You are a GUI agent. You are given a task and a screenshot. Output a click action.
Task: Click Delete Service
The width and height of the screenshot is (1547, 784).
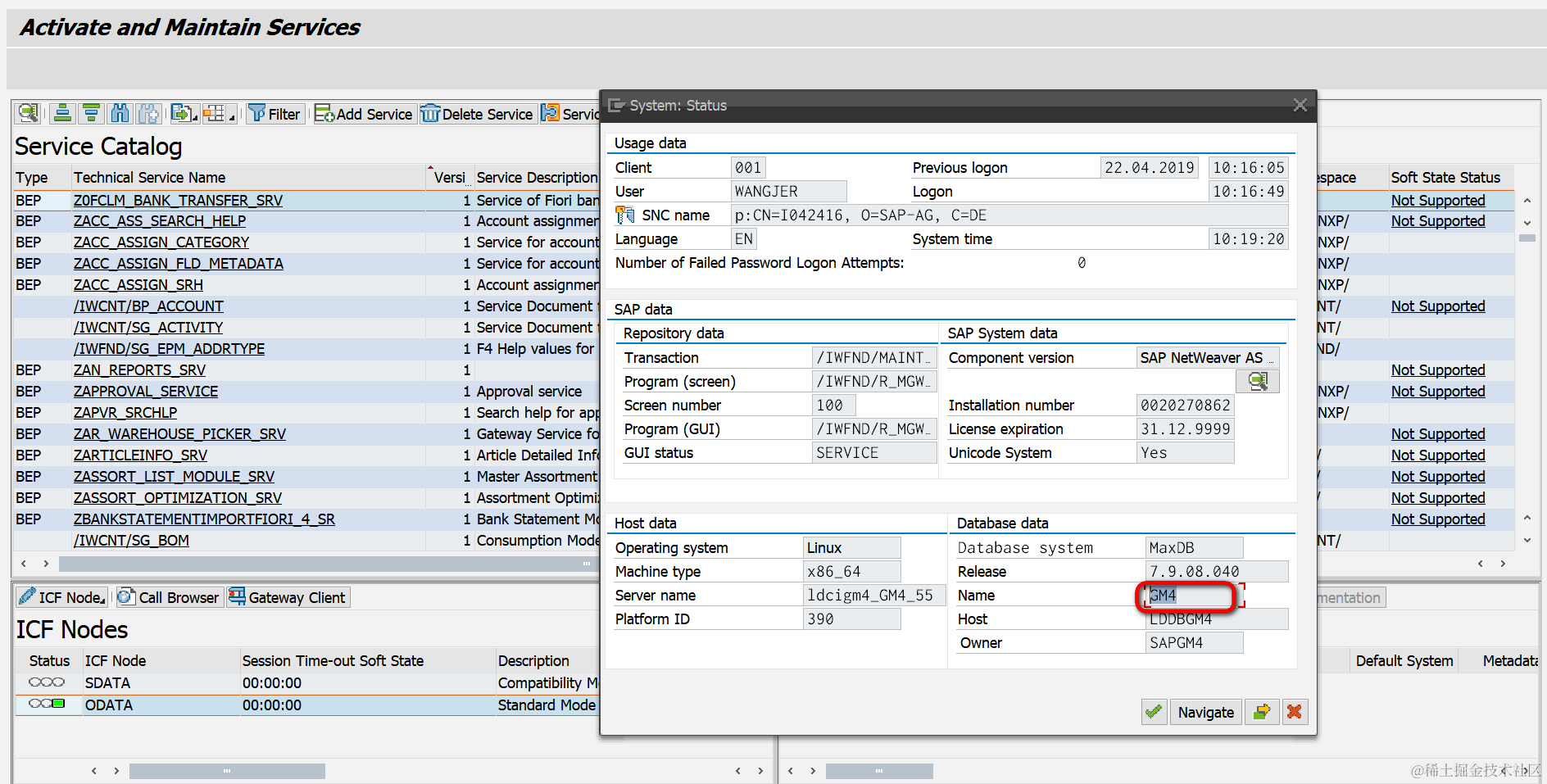pyautogui.click(x=477, y=114)
